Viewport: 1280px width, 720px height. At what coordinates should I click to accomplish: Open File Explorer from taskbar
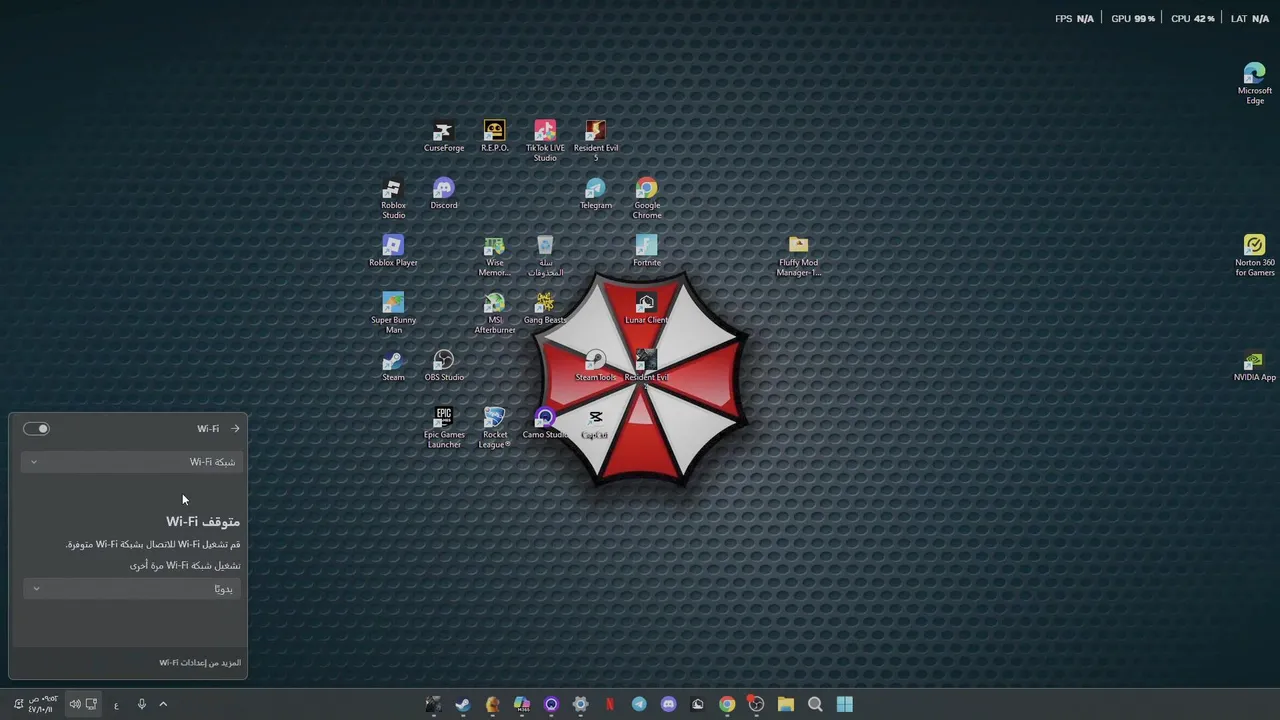point(786,704)
